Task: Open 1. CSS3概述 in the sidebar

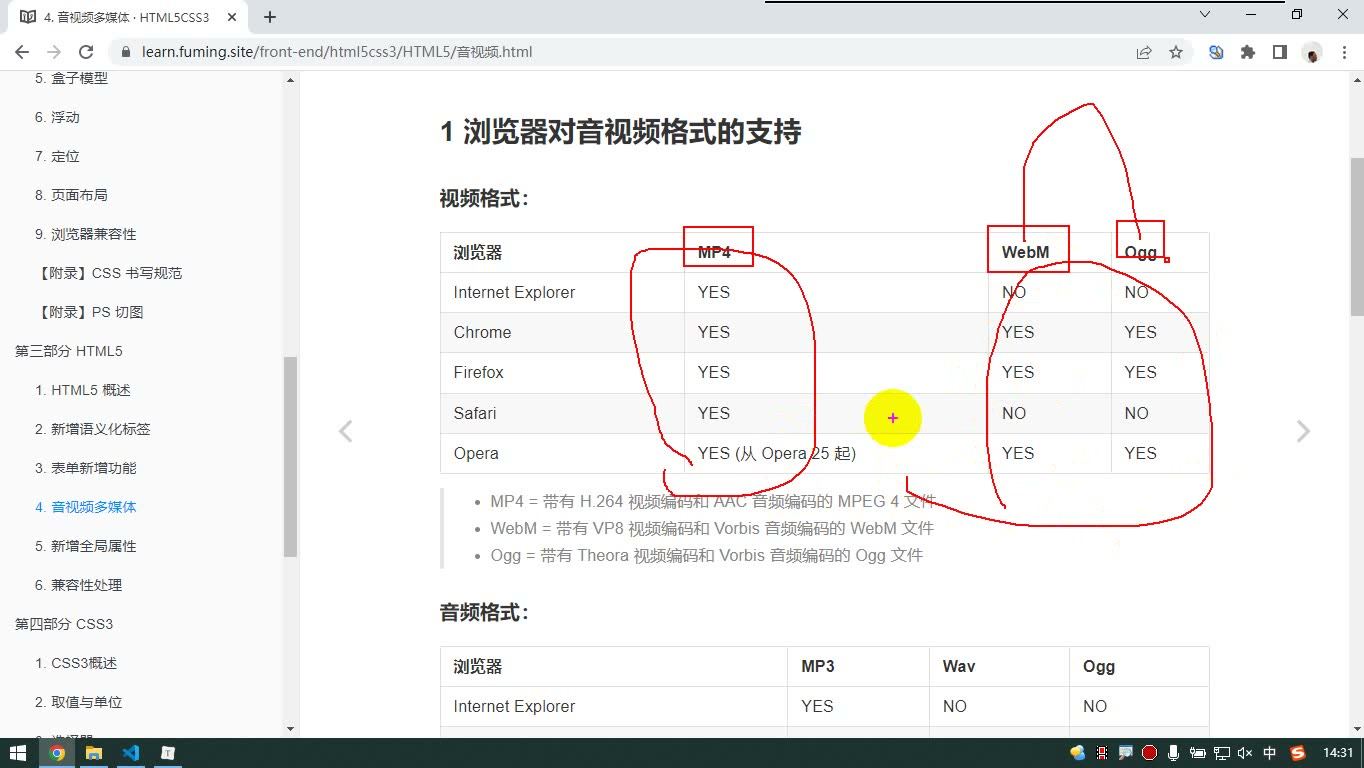Action: tap(76, 663)
